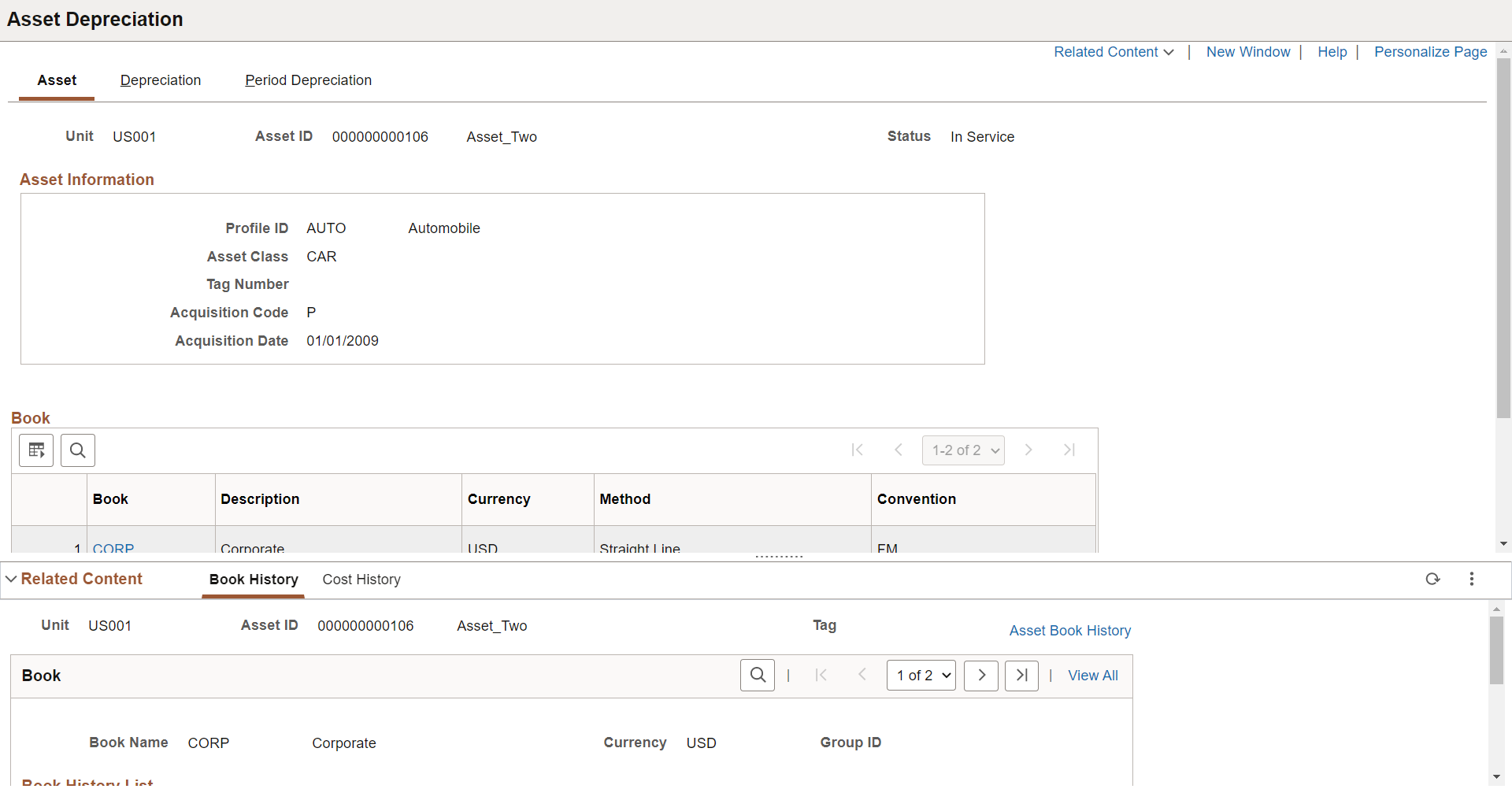Click the main page vertical scrollbar

pyautogui.click(x=1503, y=236)
